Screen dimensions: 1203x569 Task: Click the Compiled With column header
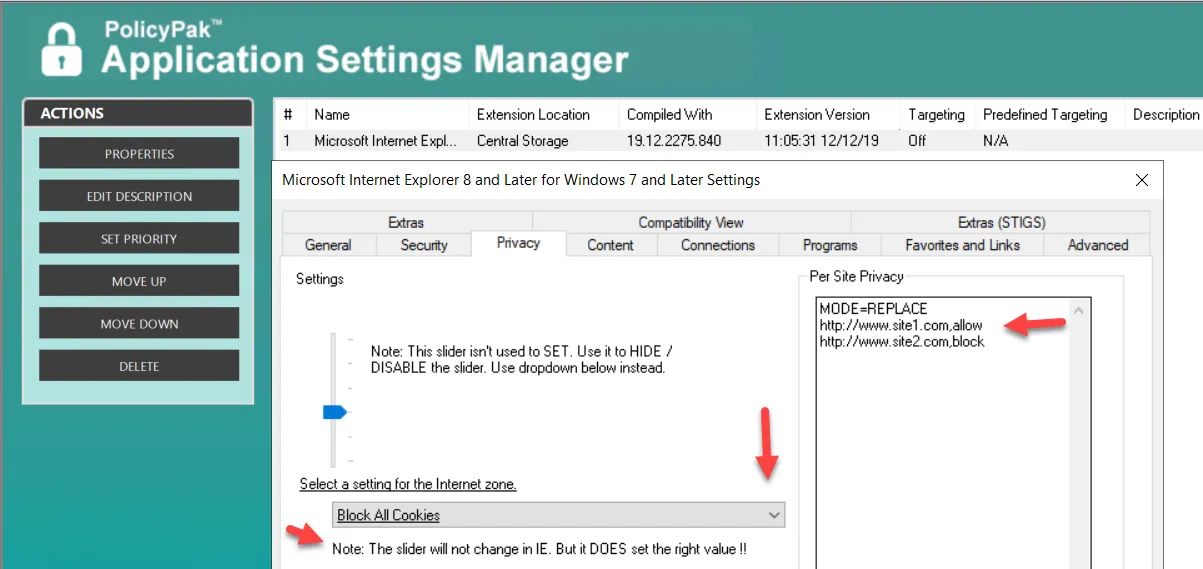pyautogui.click(x=687, y=115)
